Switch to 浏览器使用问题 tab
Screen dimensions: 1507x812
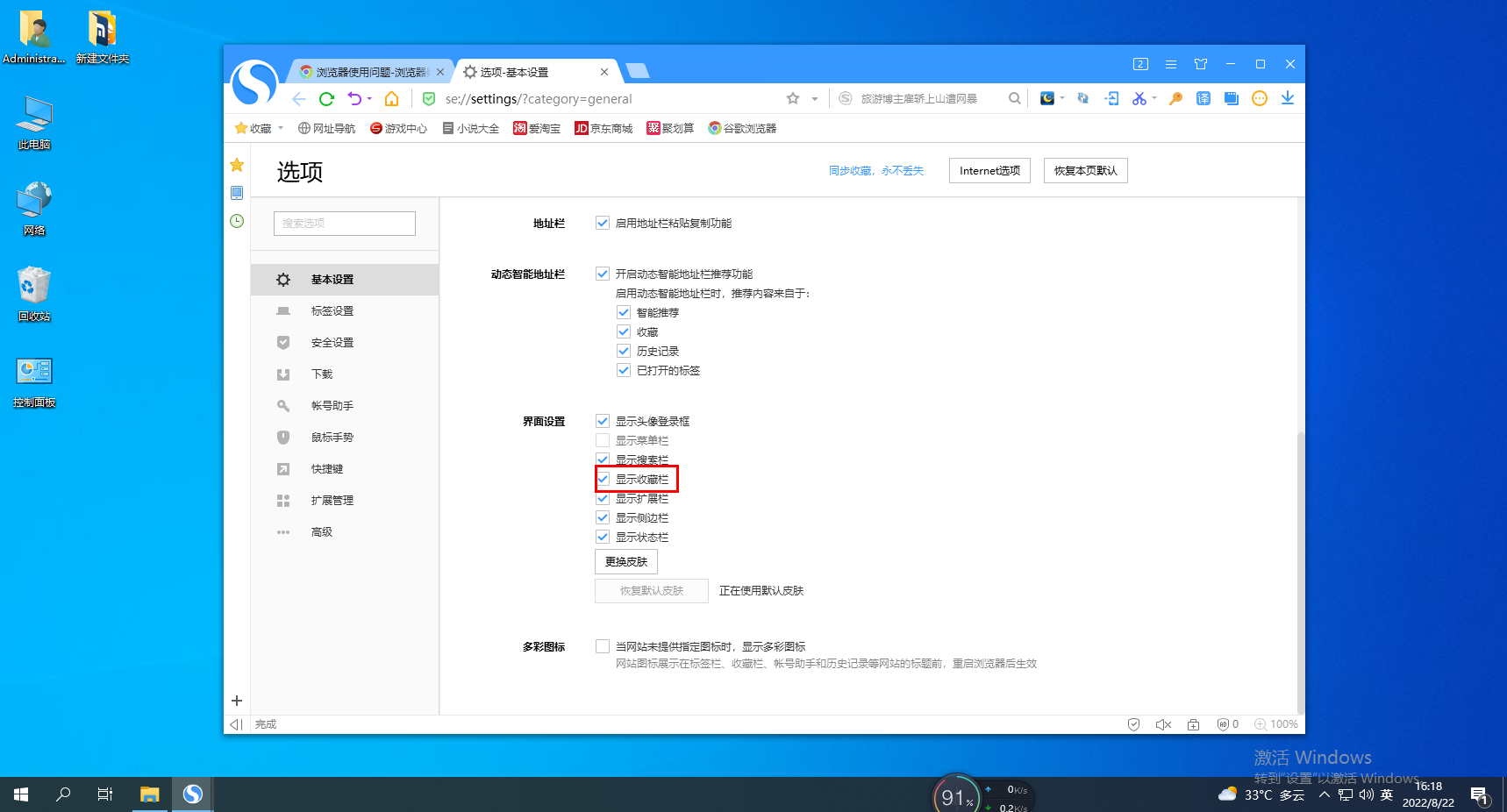[x=372, y=72]
